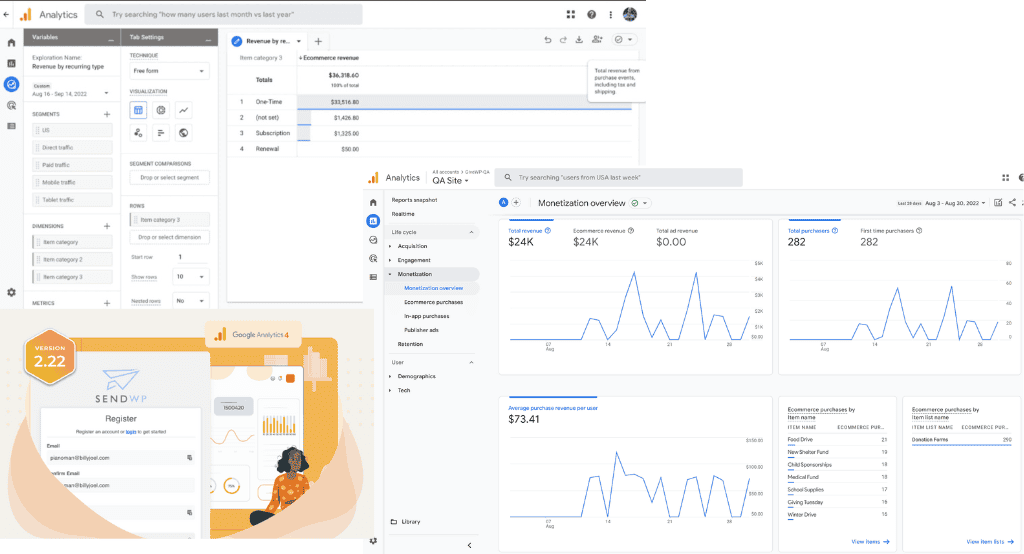Image resolution: width=1024 pixels, height=554 pixels.
Task: Open the Home icon in the Explorations sidebar
Action: (11, 42)
